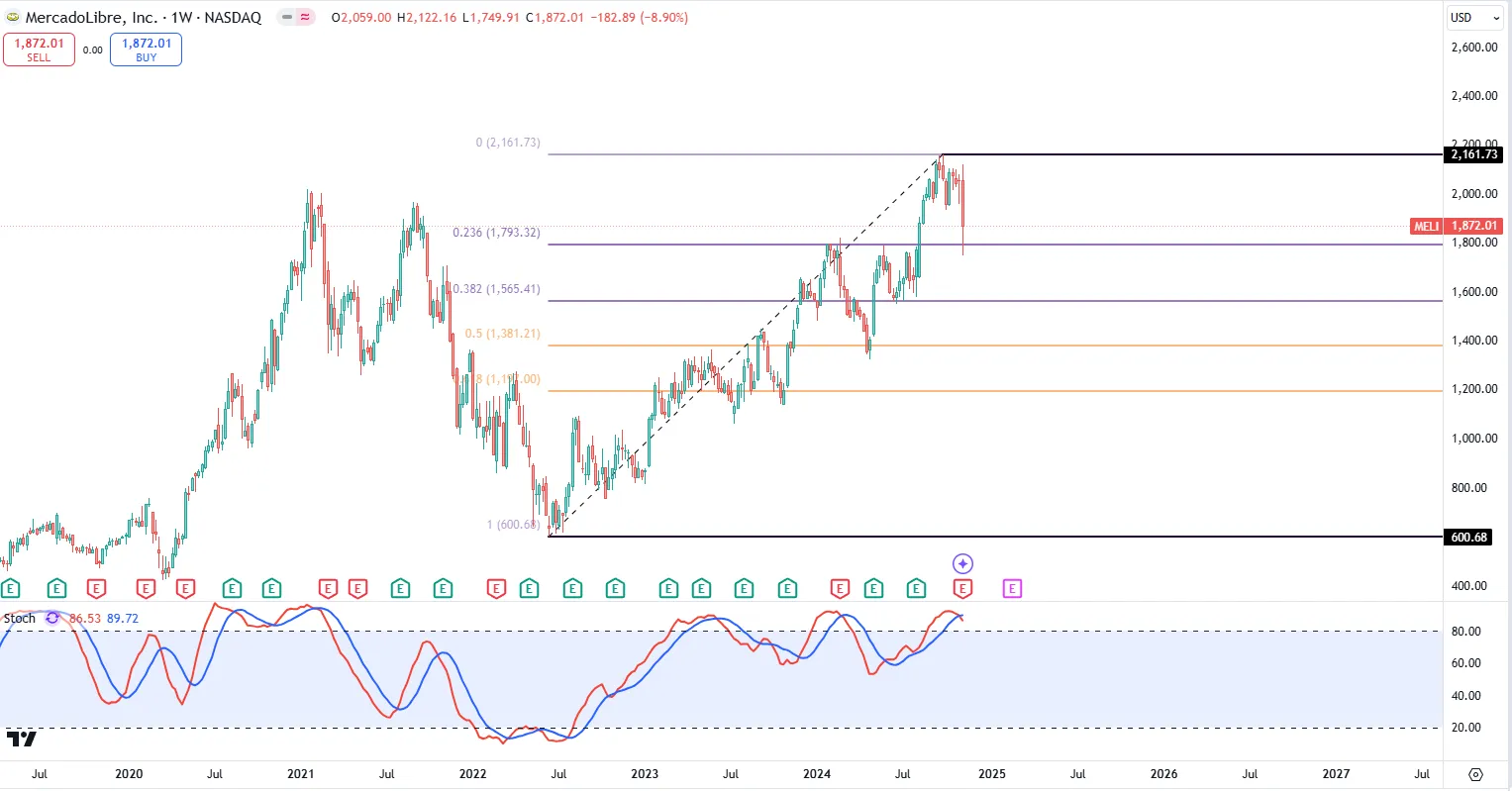The image size is (1512, 791).
Task: Click the 80.00 level on Stoch axis
Action: (1466, 632)
